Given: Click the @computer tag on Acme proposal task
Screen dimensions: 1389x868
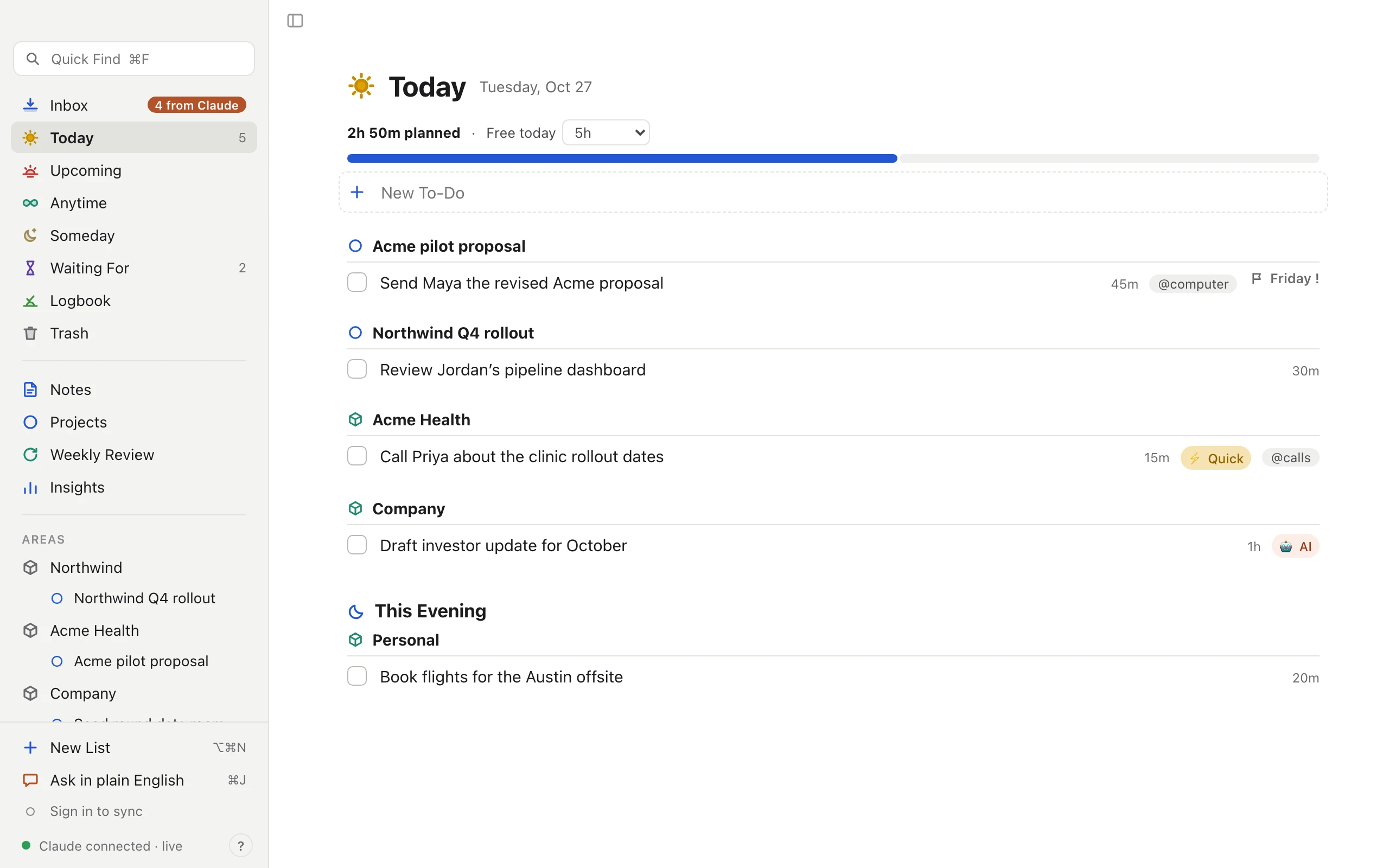Looking at the screenshot, I should click(x=1193, y=284).
